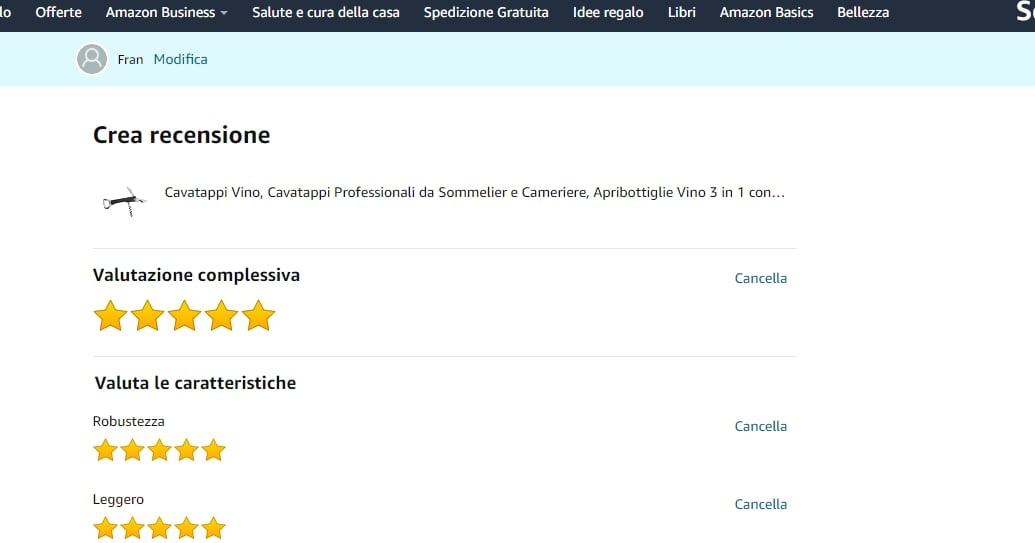
Task: Click the corkscrew product thumbnail
Action: (x=124, y=202)
